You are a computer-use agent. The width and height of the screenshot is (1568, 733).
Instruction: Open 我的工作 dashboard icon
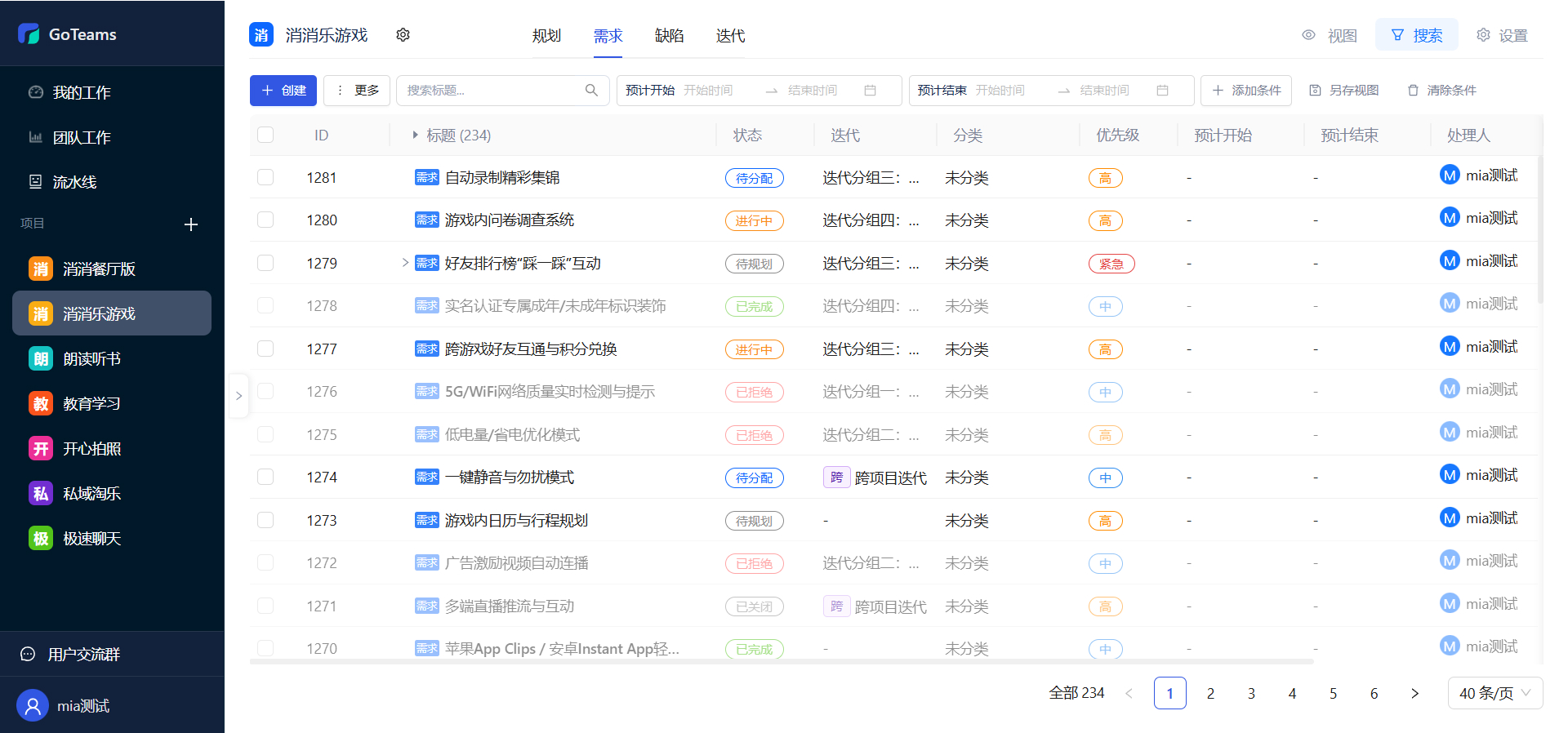[35, 92]
